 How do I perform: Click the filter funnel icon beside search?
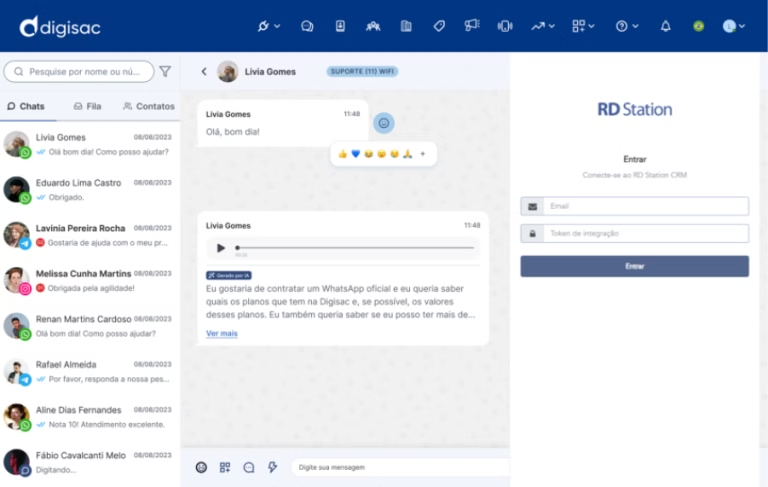(x=165, y=71)
